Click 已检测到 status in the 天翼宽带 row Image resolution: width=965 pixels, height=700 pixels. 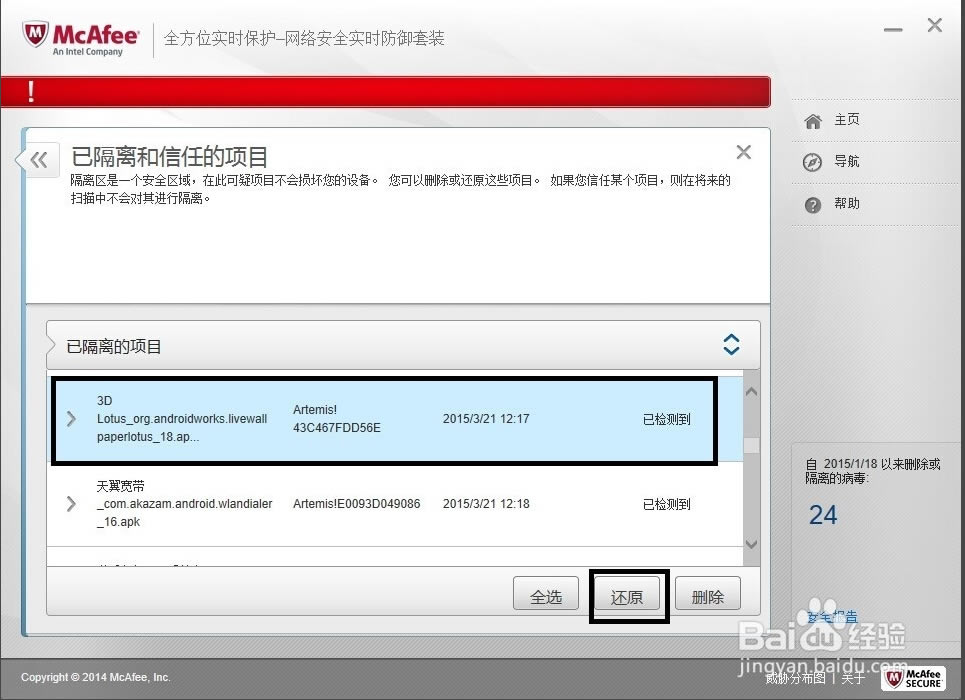coord(667,504)
